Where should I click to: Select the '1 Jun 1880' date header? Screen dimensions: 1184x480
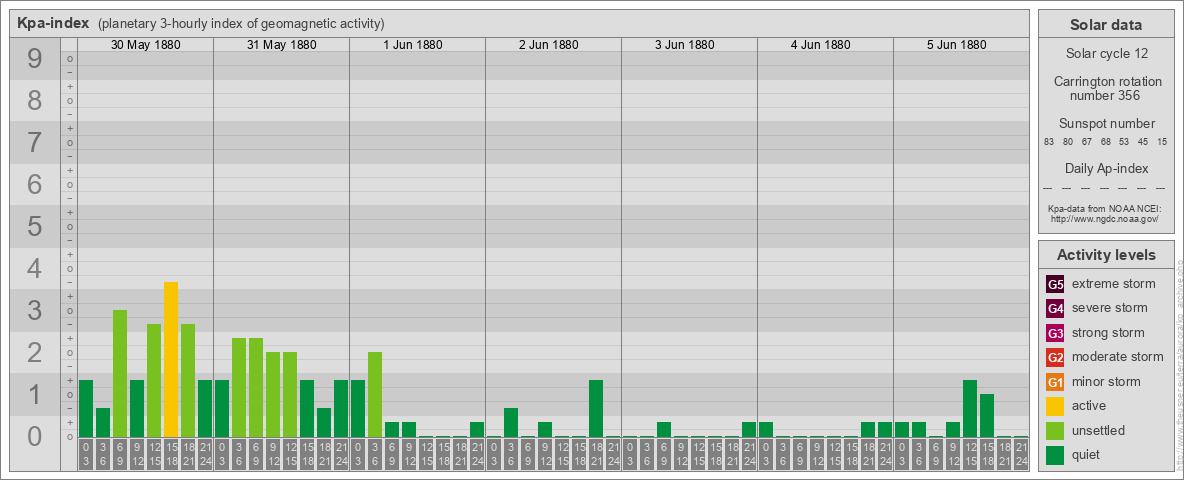[x=413, y=45]
